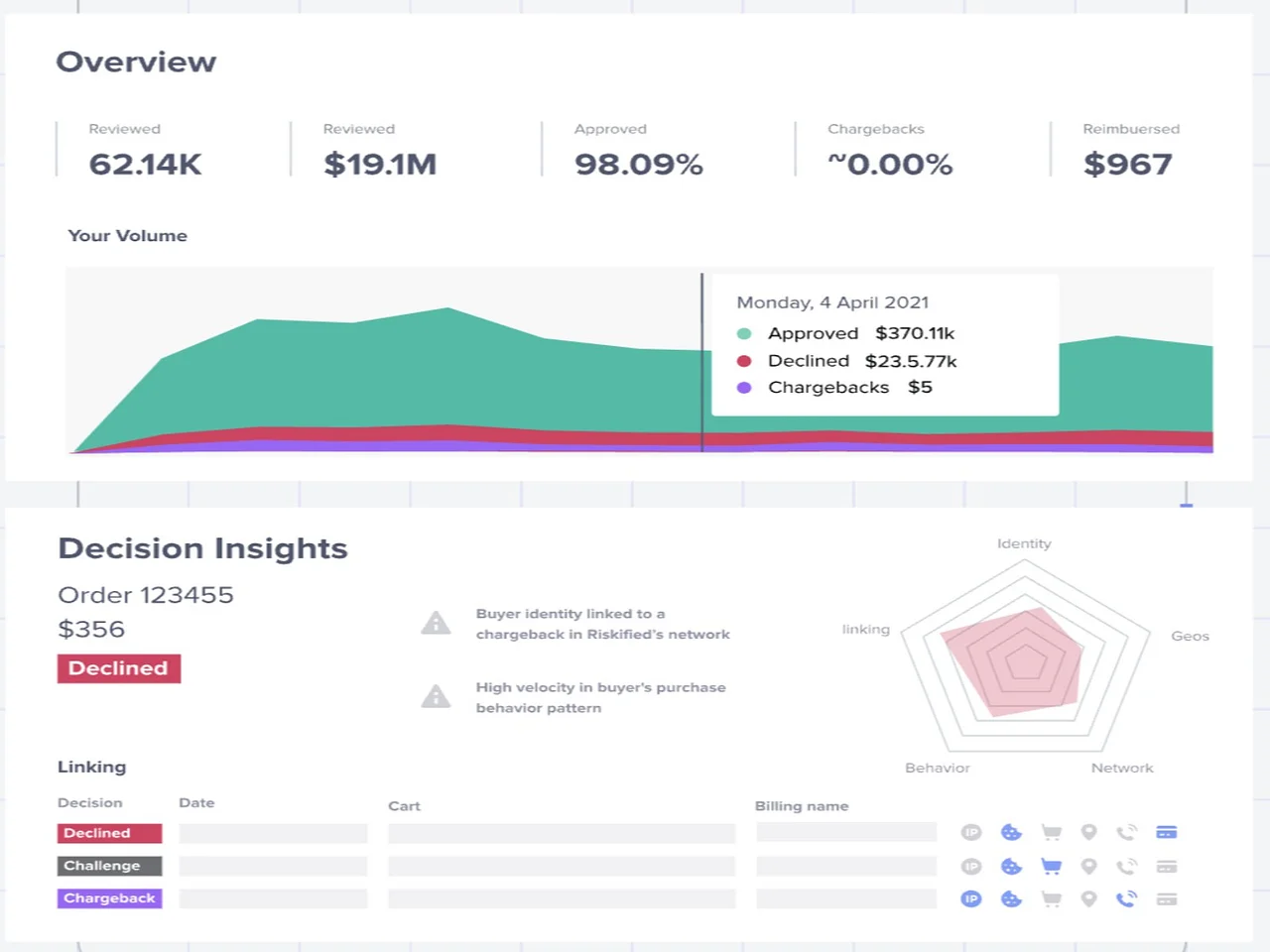The height and width of the screenshot is (952, 1270).
Task: Click the Approved 98.09% metric
Action: (x=638, y=164)
